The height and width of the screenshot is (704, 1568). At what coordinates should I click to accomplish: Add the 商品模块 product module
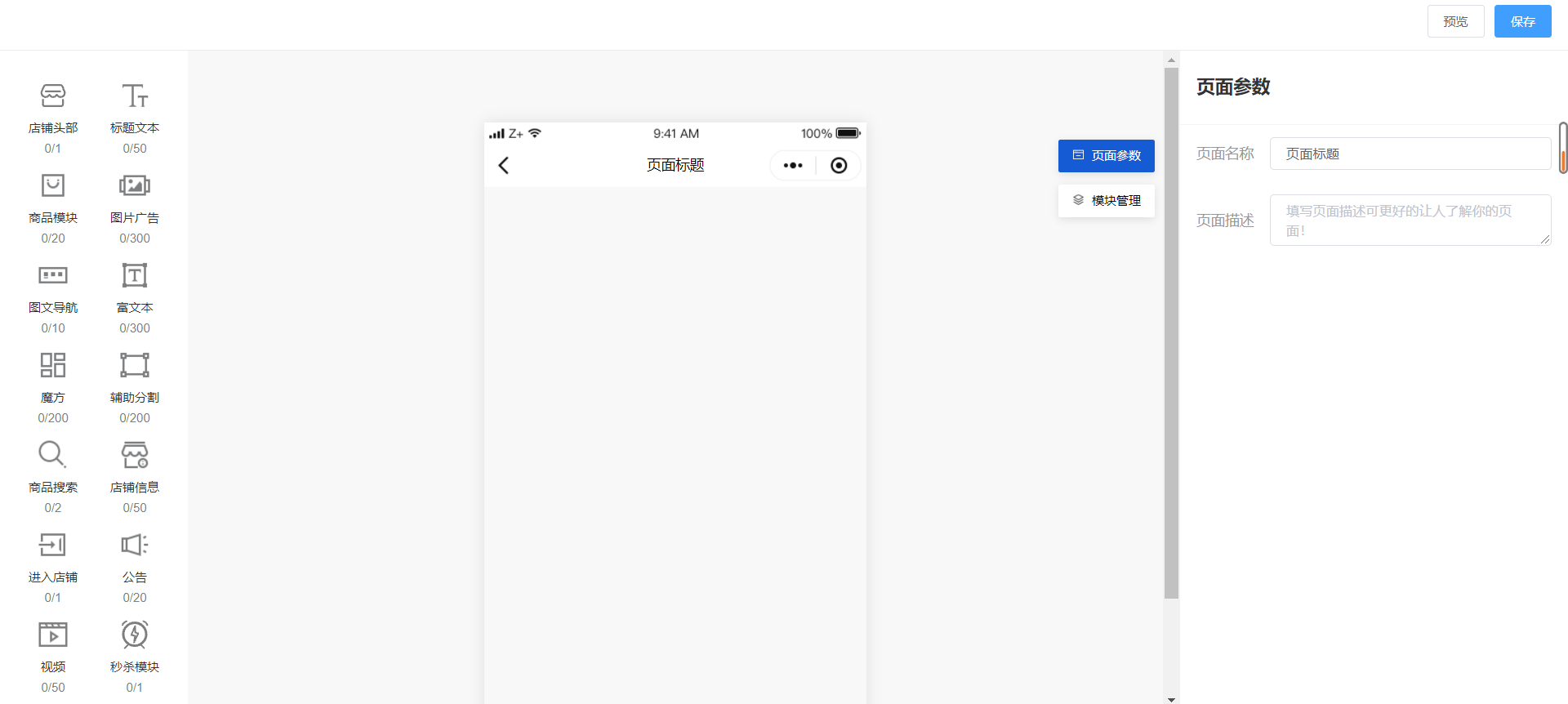pyautogui.click(x=53, y=207)
